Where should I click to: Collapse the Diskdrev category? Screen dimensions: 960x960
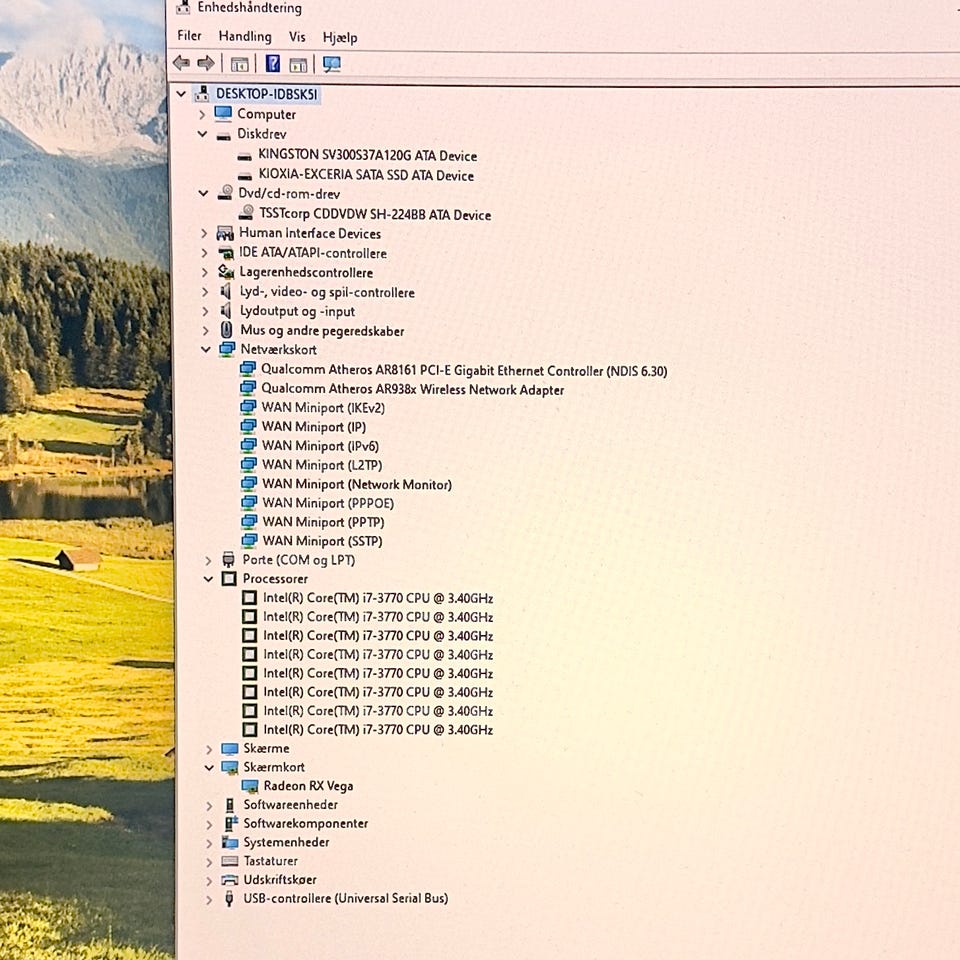203,134
